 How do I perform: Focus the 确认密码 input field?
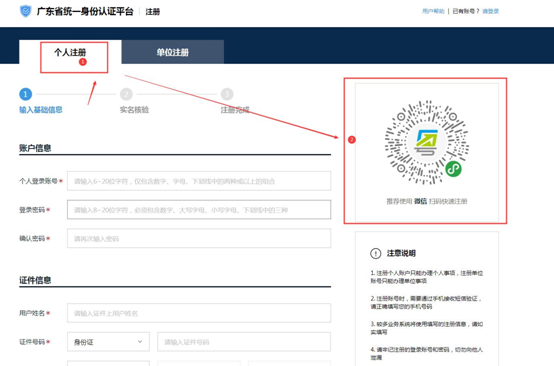point(199,238)
